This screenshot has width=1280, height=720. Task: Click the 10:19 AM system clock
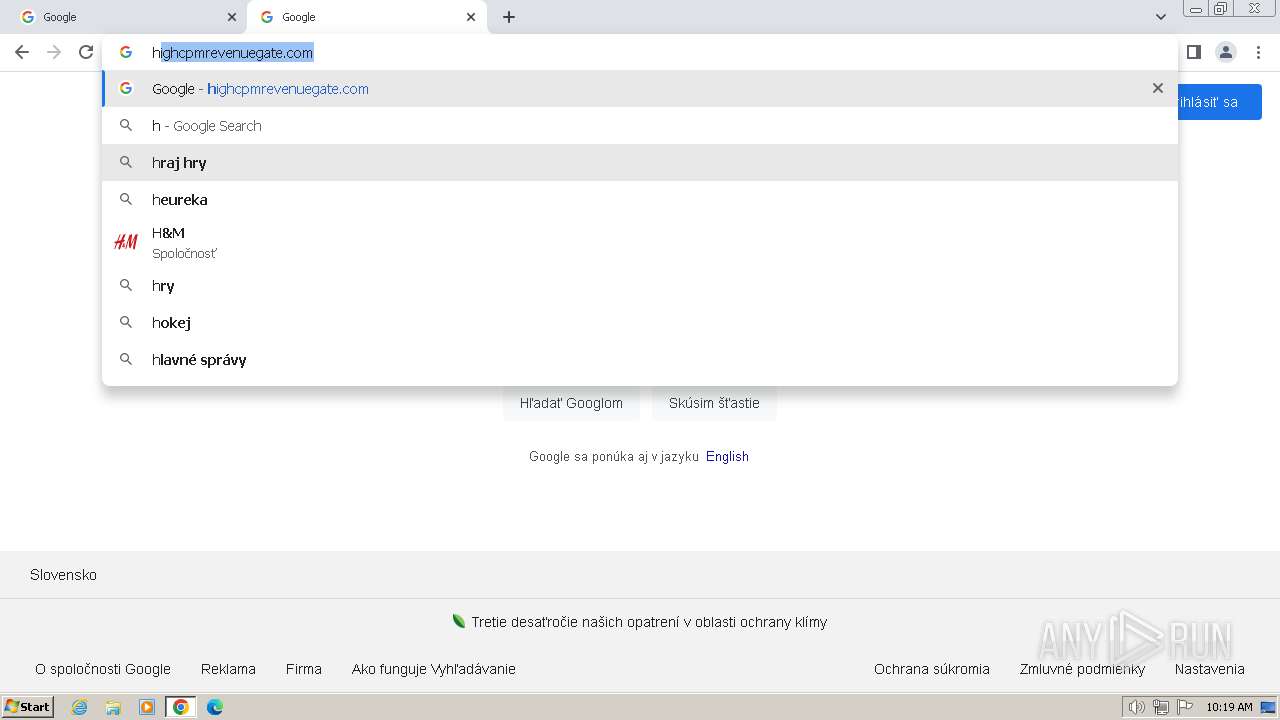[1229, 707]
